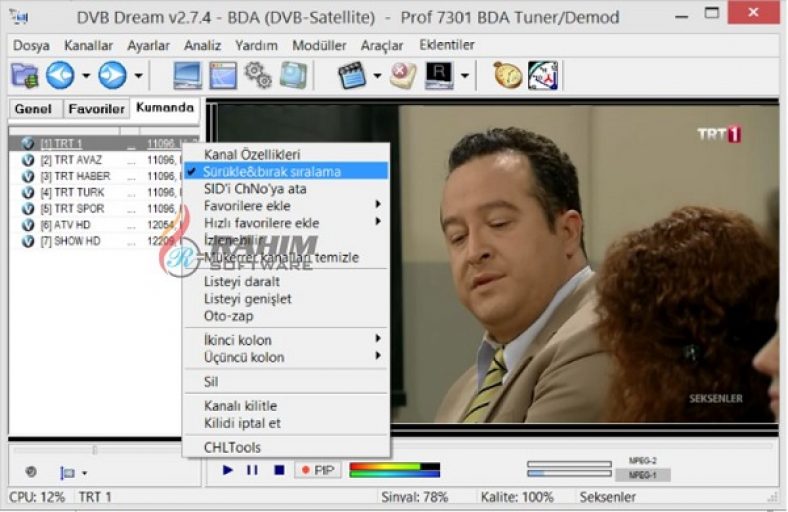Choose SID'i ChNo'ya ata
This screenshot has width=788, height=512.
(x=286, y=189)
